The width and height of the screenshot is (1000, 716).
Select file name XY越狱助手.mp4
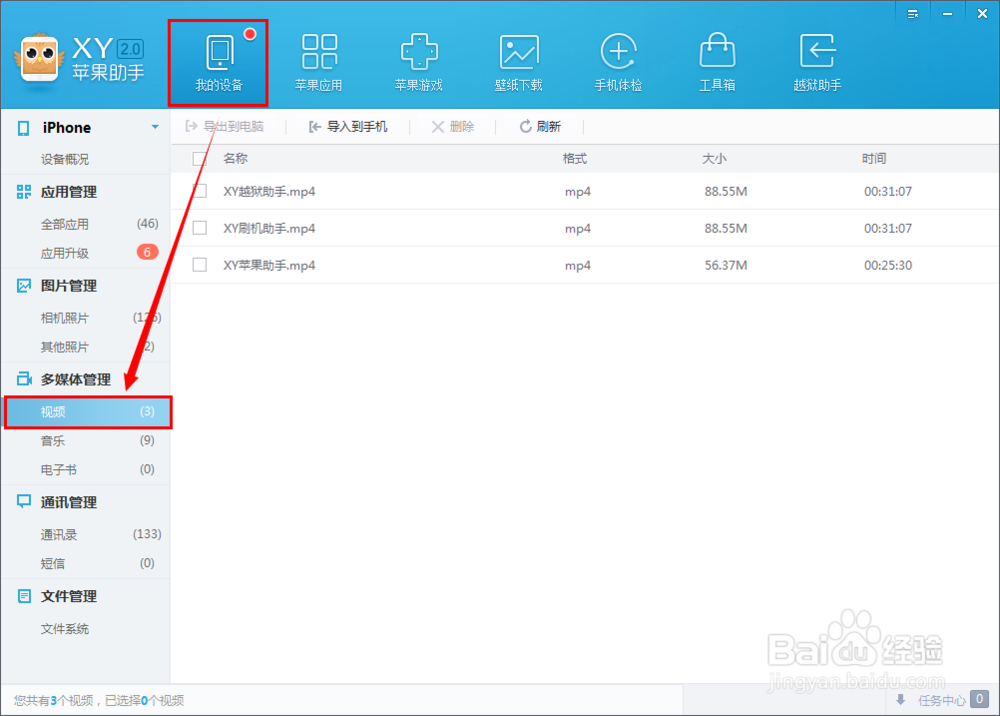(x=269, y=191)
